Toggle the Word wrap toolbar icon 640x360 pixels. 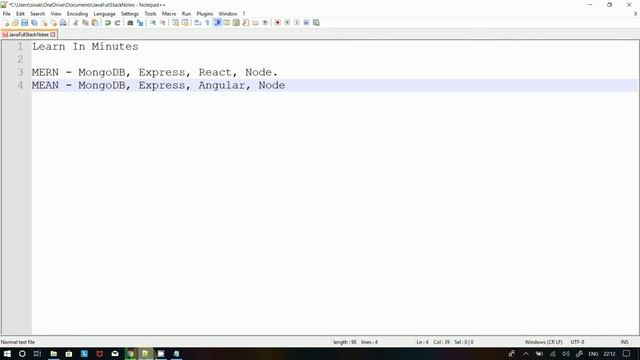[x=198, y=22]
